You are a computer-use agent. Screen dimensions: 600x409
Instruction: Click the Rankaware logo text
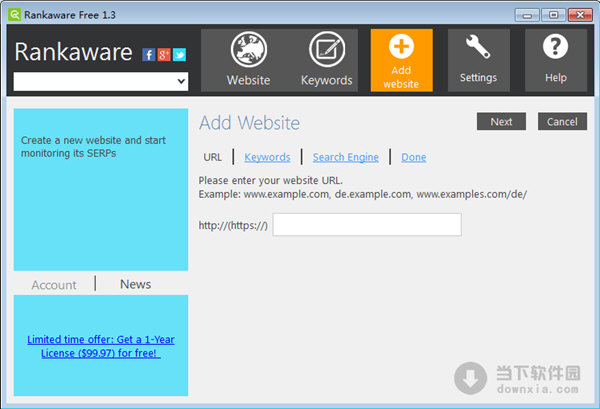click(x=73, y=52)
